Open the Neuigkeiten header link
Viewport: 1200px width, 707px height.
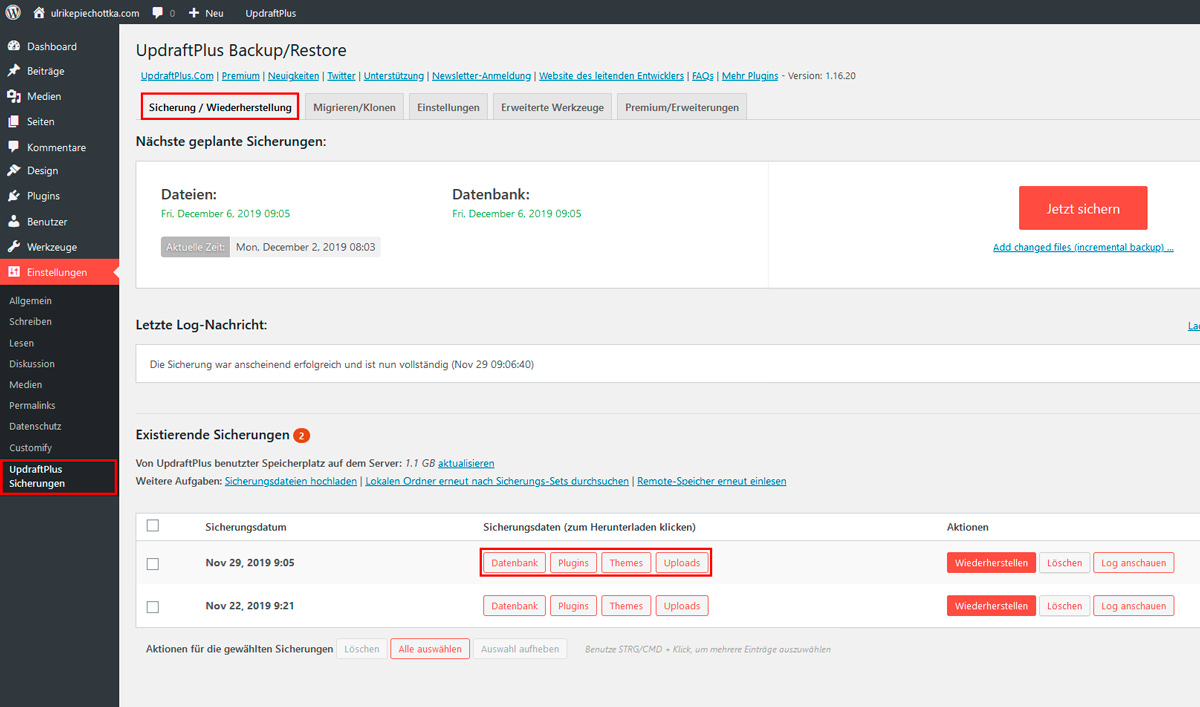(294, 76)
